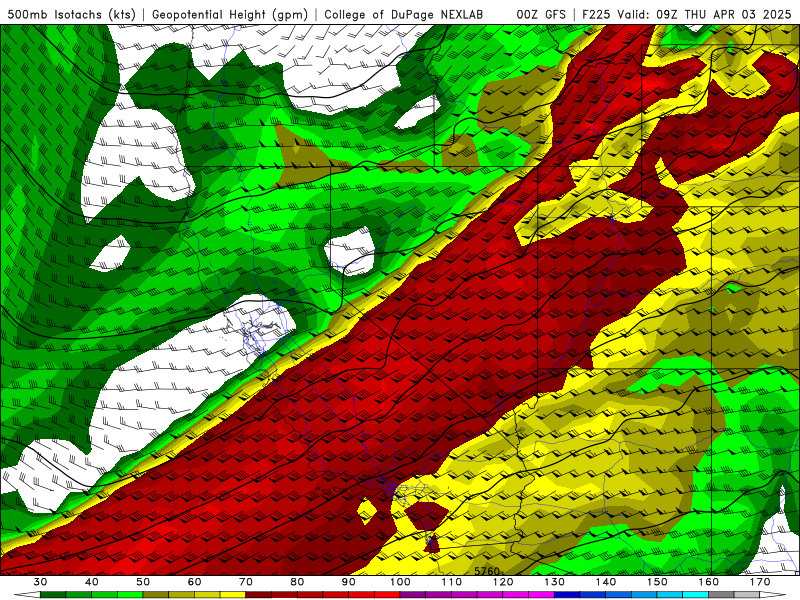Pick the purple swatch starting at 100 kts

click(413, 594)
